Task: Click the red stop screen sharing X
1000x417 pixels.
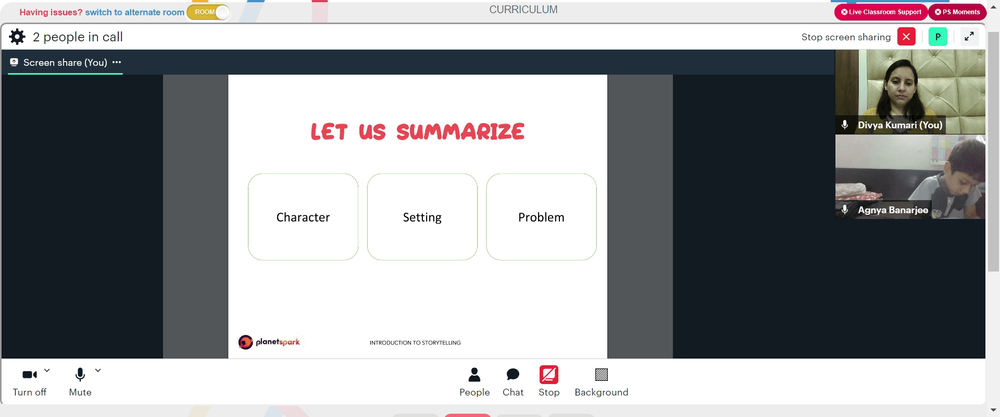Action: pyautogui.click(x=906, y=37)
